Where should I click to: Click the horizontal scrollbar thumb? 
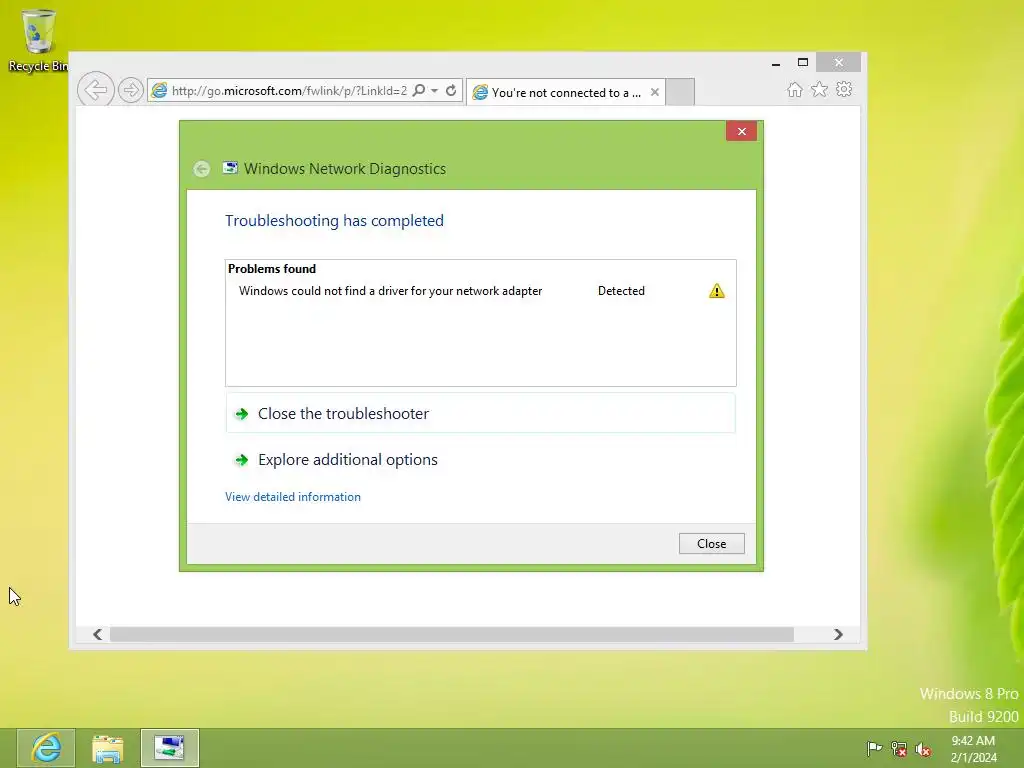(452, 634)
